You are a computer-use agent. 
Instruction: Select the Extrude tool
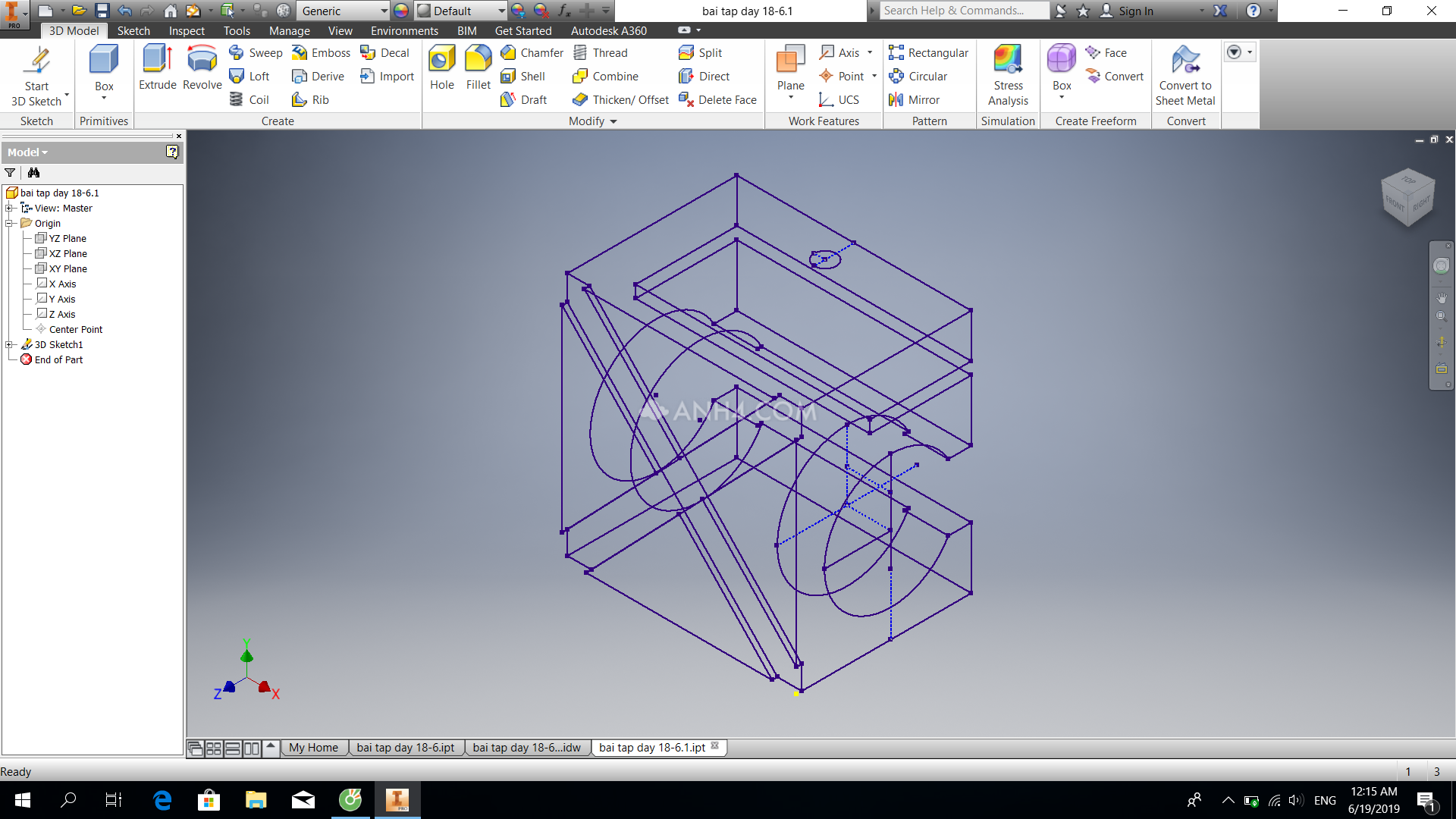[158, 68]
